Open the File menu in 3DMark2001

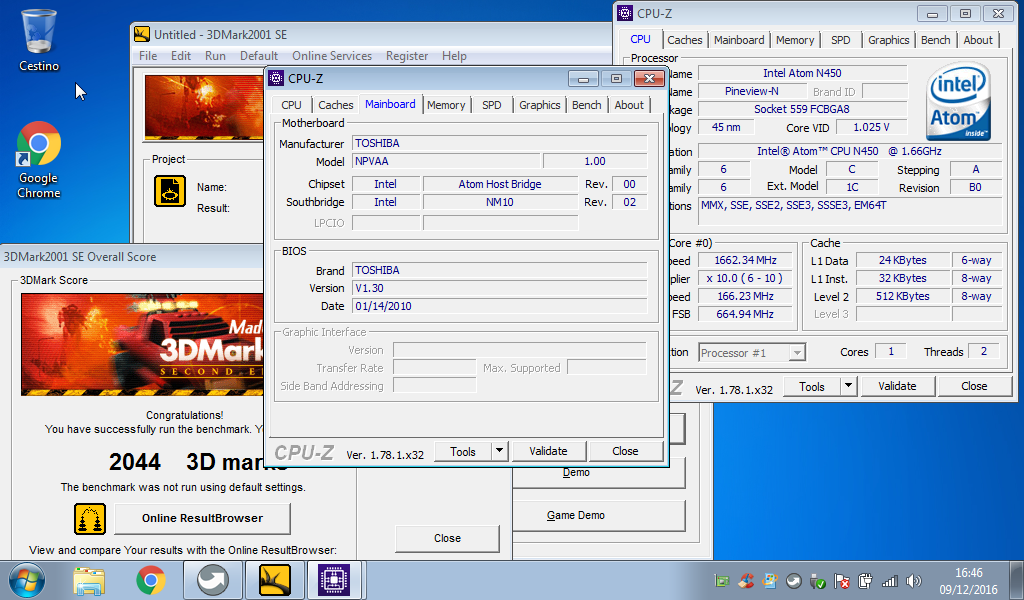click(x=148, y=55)
